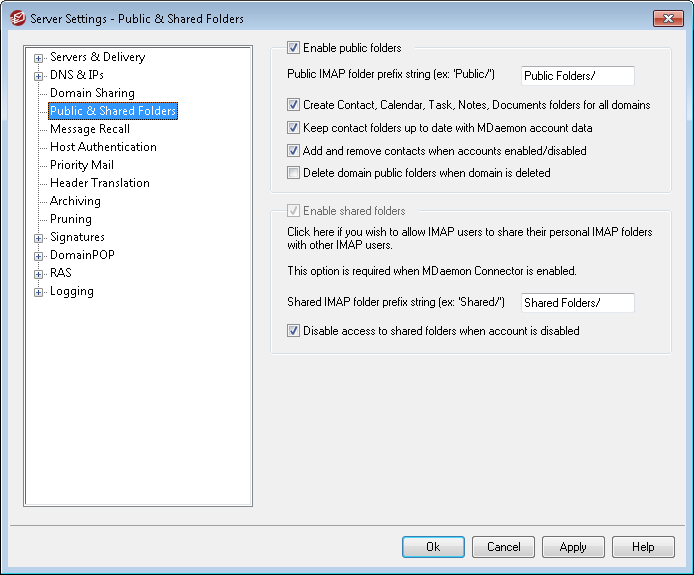Close the Server Settings dialog

point(667,18)
